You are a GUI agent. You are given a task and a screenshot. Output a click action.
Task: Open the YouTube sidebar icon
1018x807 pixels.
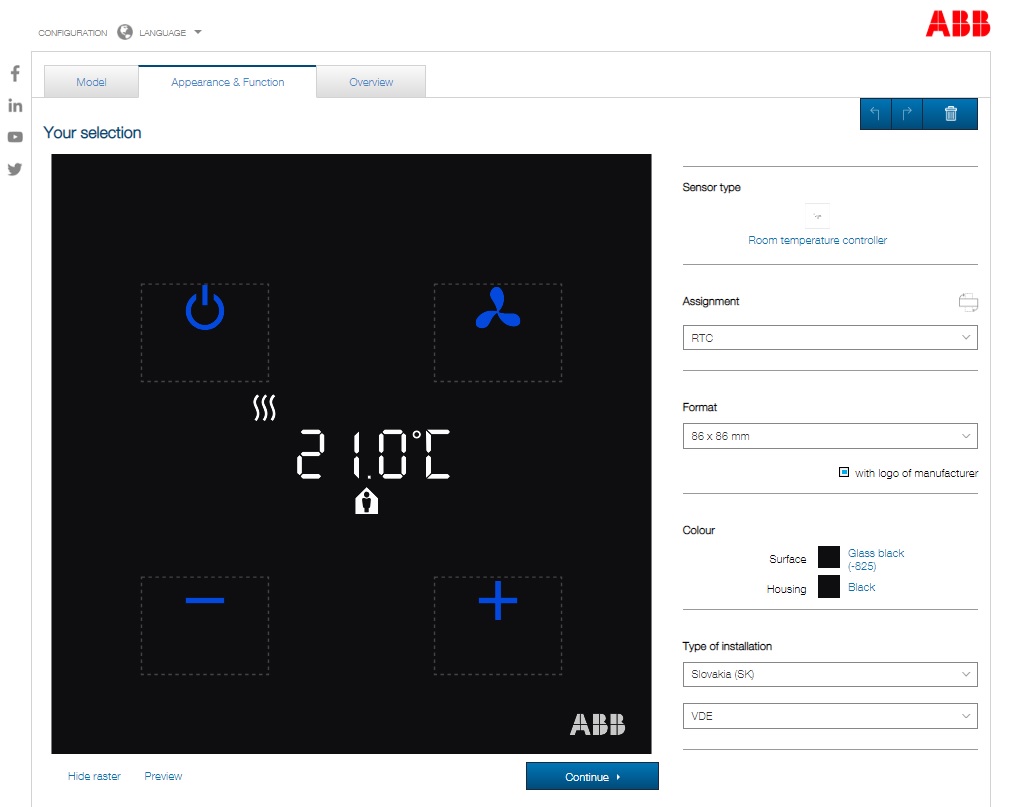pyautogui.click(x=15, y=137)
